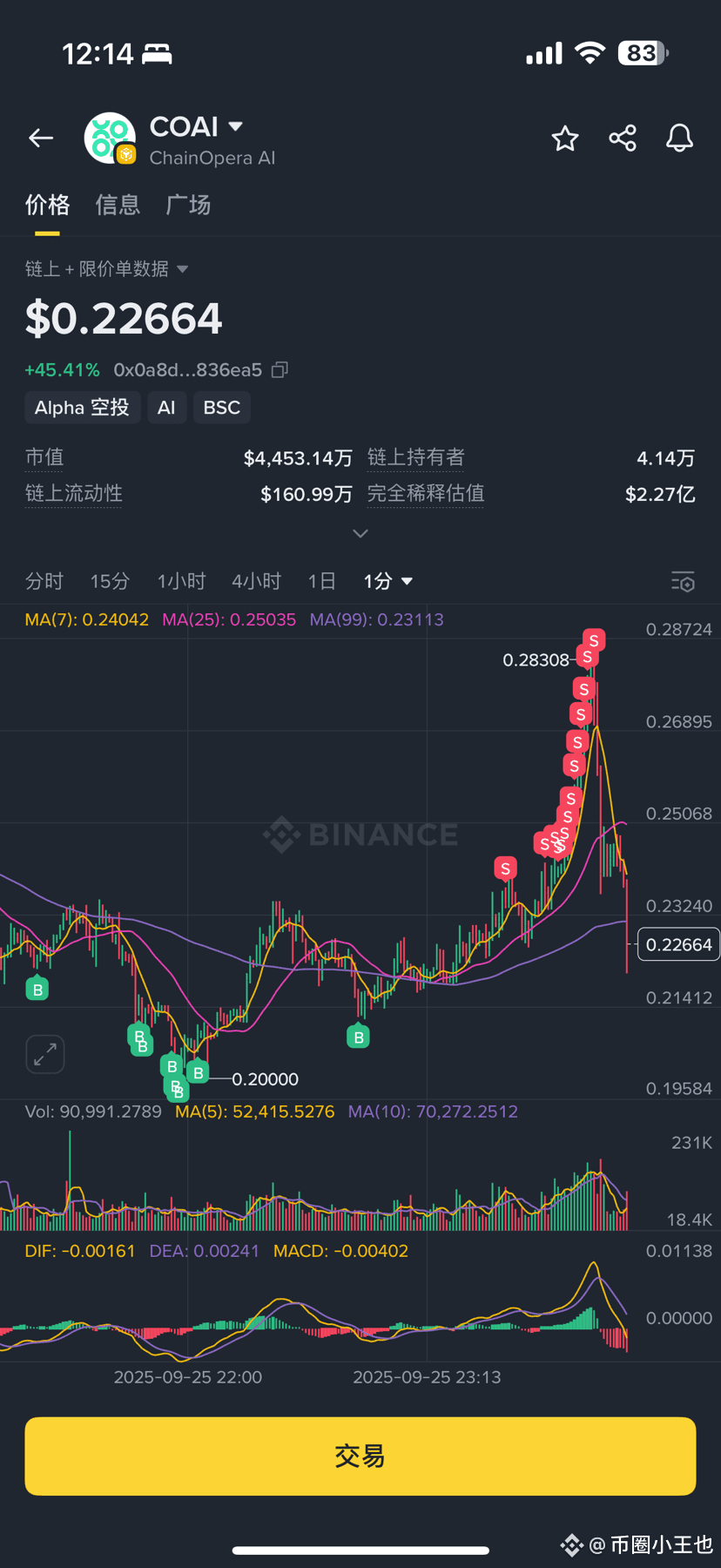
Task: Tap the MA(7): 0.24042 indicator label
Action: 87,619
